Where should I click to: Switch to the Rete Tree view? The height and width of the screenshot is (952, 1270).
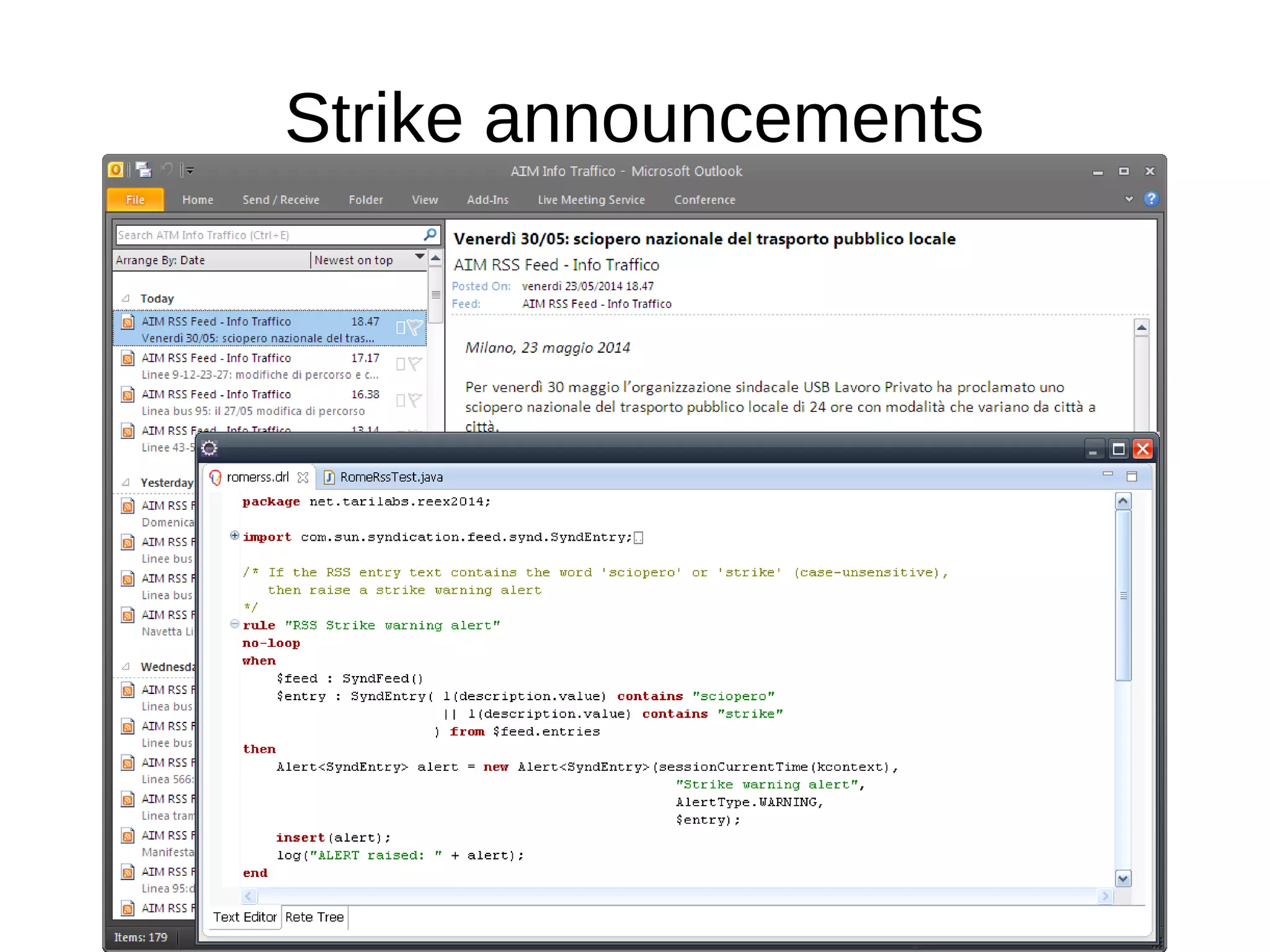pyautogui.click(x=314, y=917)
